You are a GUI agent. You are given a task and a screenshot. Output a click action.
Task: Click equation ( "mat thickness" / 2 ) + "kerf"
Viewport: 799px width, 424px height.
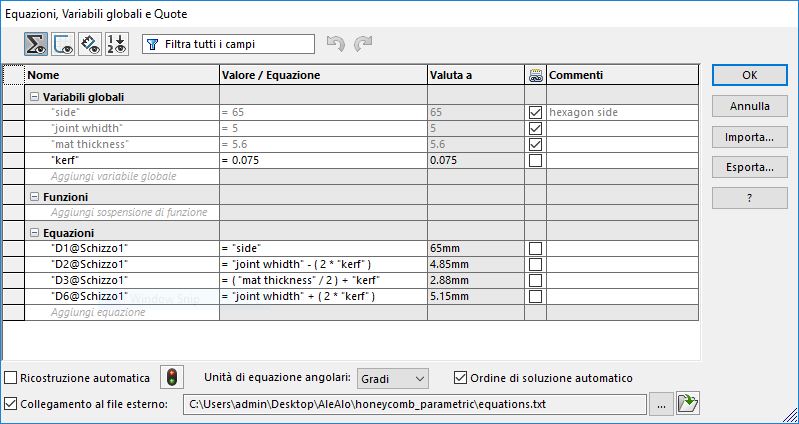[324, 280]
